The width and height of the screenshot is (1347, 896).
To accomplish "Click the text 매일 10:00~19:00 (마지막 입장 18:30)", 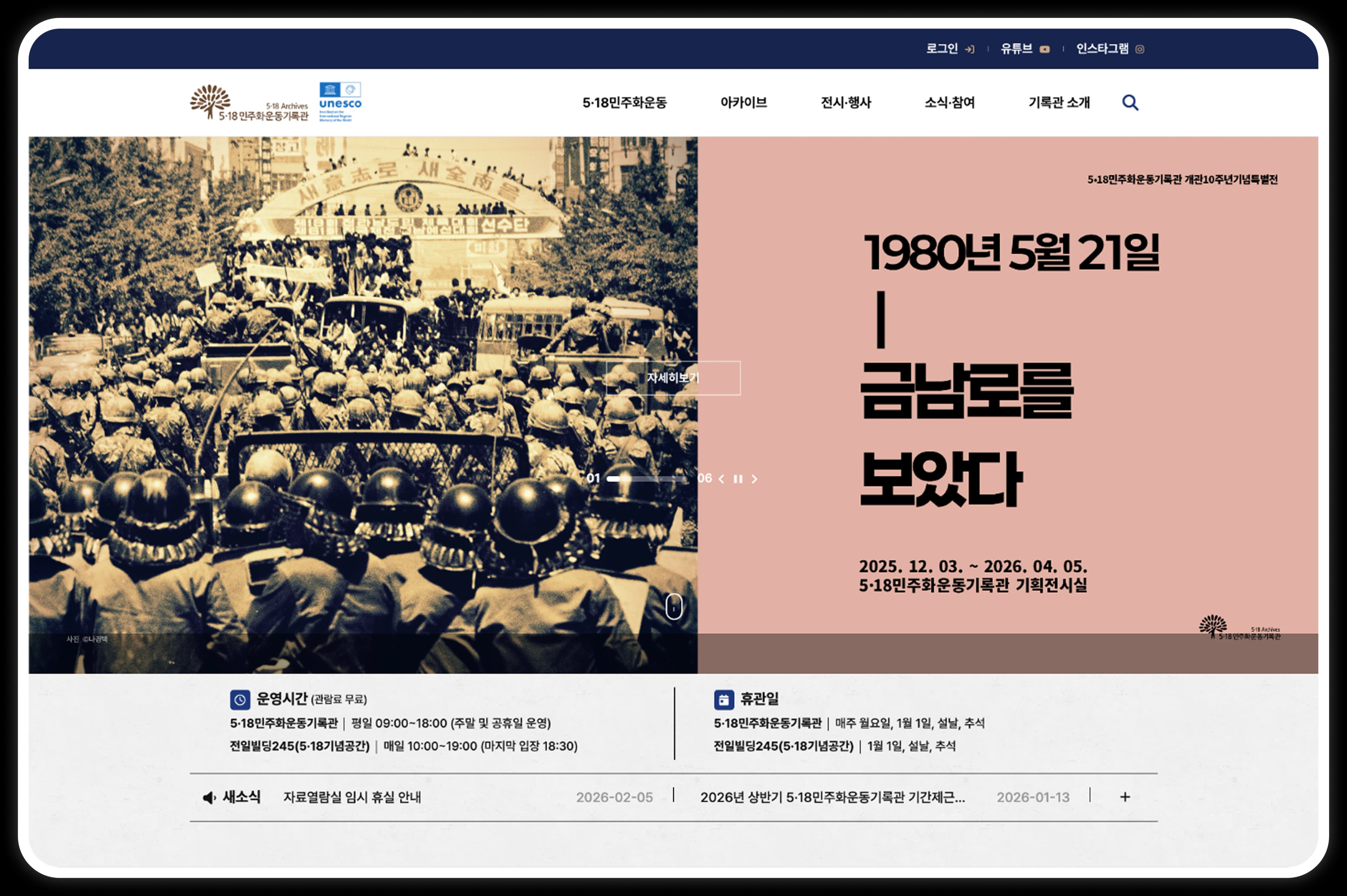I will 481,746.
